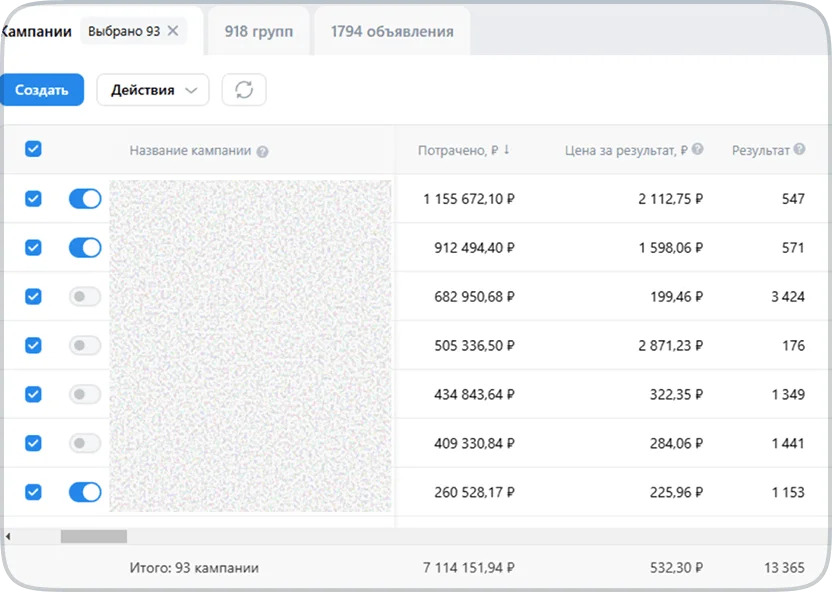The width and height of the screenshot is (832, 592).
Task: Enable toggle for campaign spending 409 330,84 ₽
Action: [x=85, y=443]
